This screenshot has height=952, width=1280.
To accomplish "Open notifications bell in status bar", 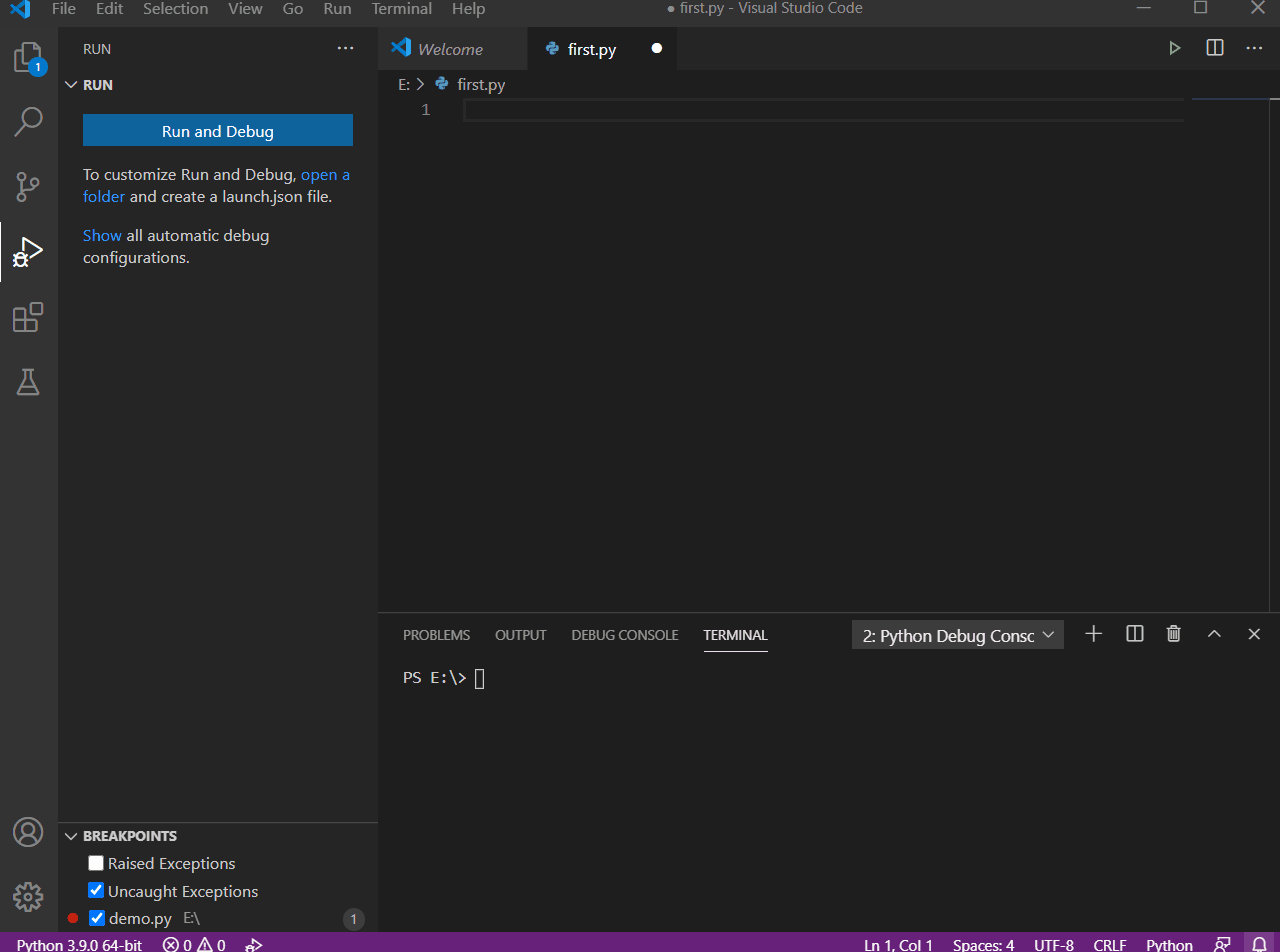I will (1260, 944).
